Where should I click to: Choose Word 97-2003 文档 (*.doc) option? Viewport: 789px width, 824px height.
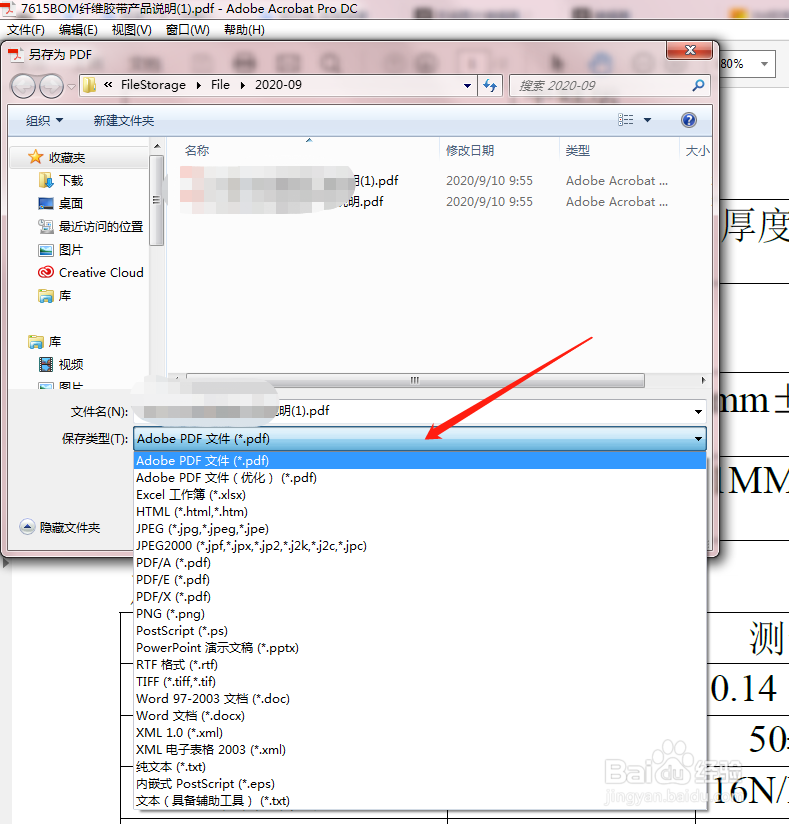[x=419, y=699]
